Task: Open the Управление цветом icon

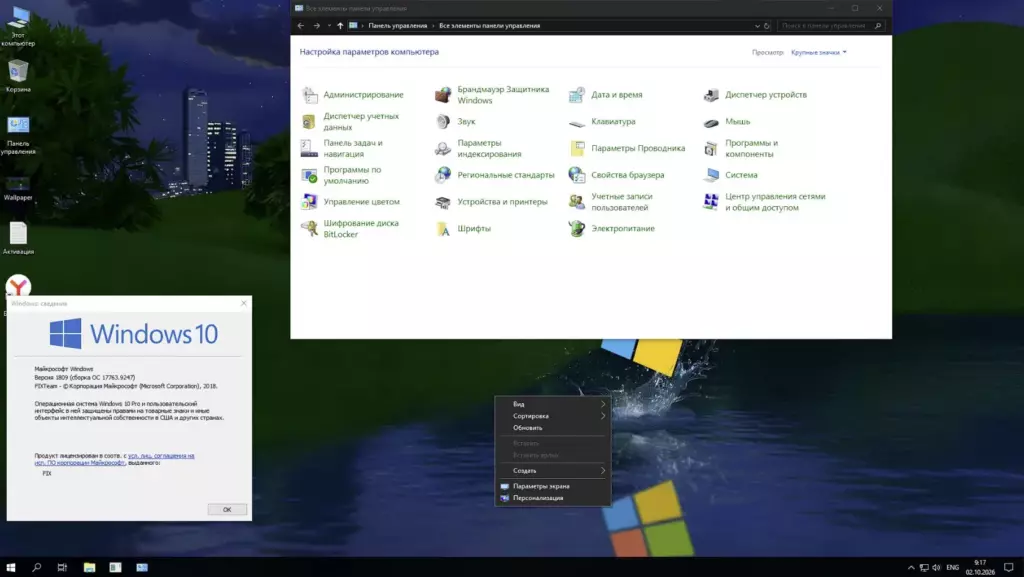Action: [310, 202]
